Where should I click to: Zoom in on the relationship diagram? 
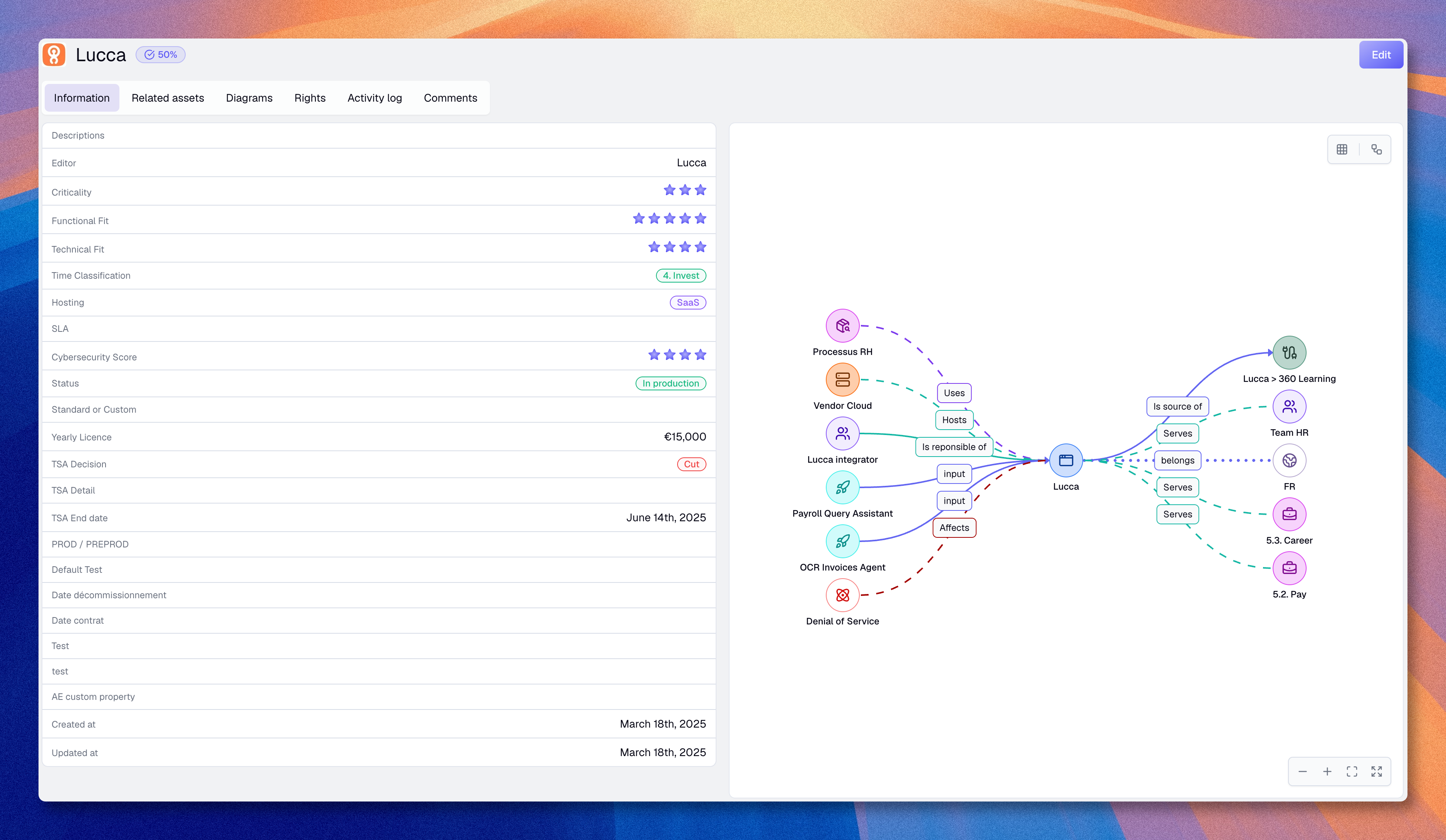pos(1327,771)
